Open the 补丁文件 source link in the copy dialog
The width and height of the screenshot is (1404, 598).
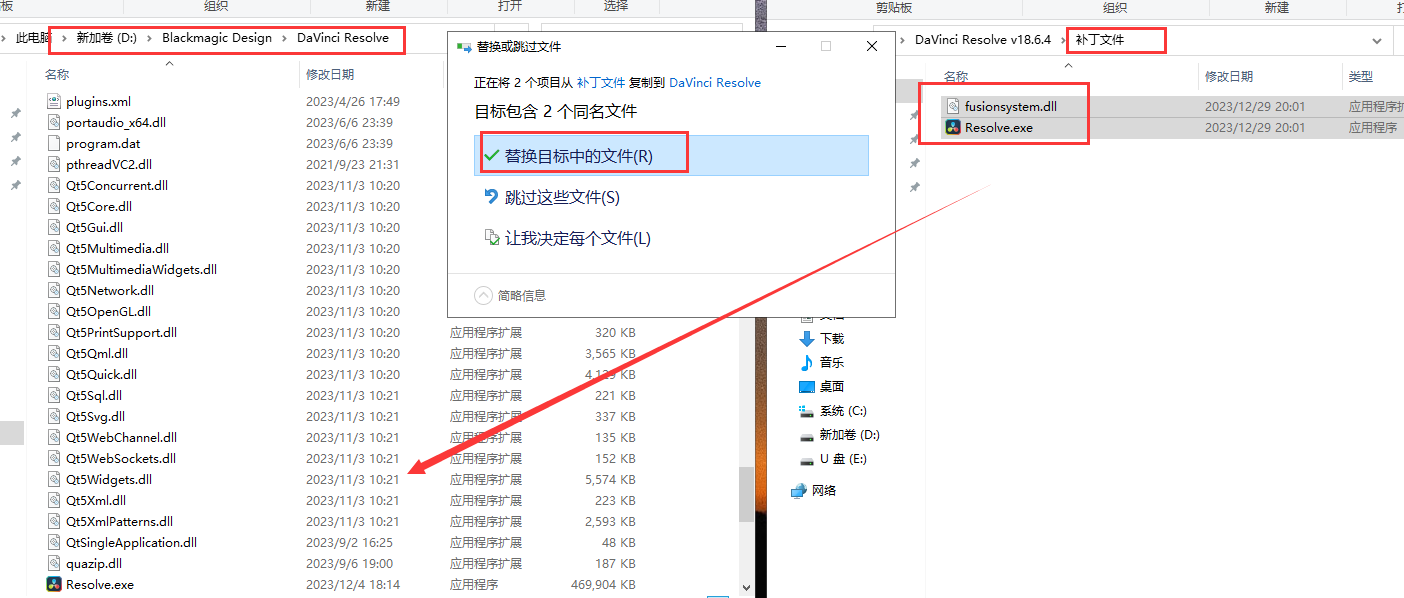(601, 83)
